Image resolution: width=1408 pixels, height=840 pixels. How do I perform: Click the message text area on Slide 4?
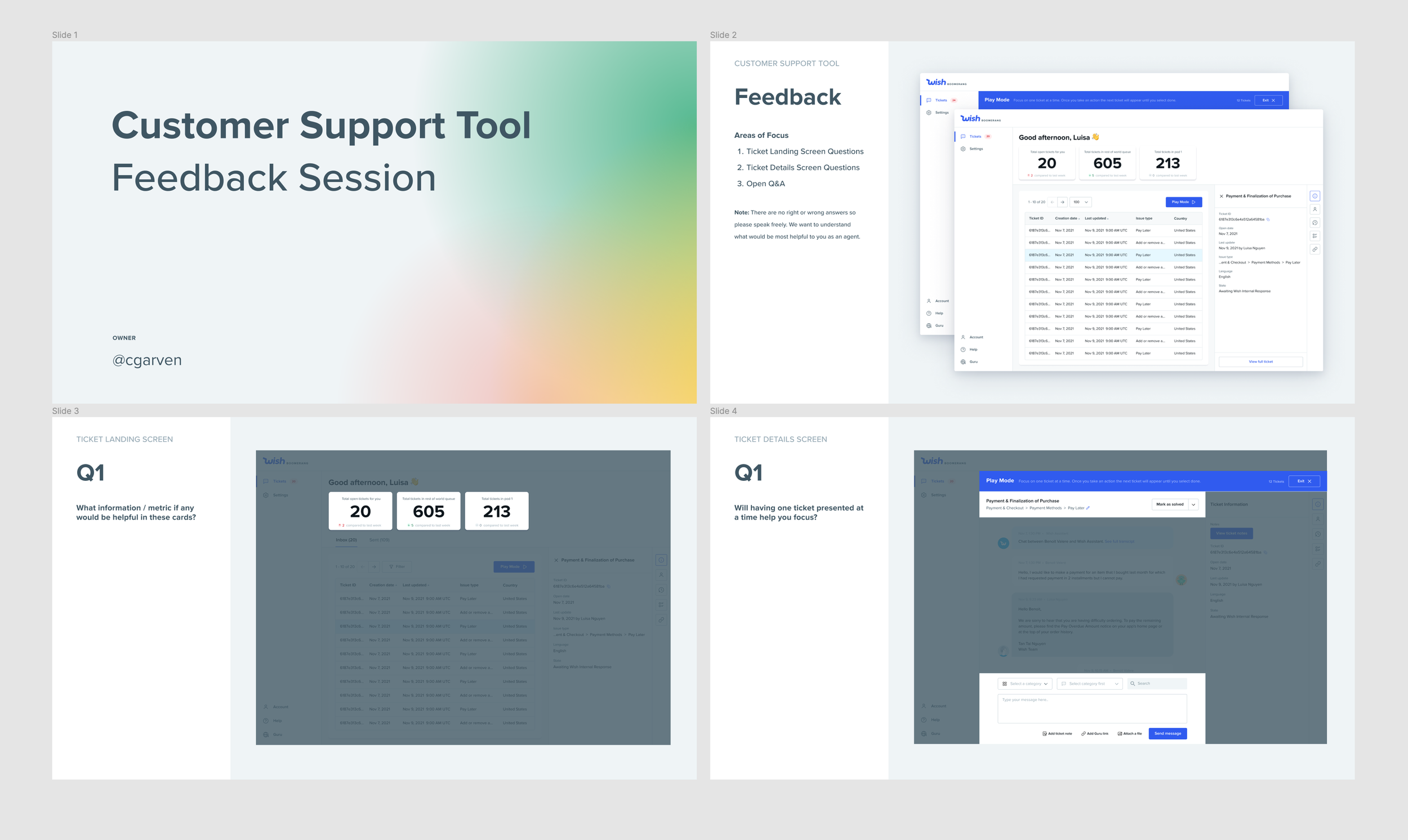pos(1091,709)
